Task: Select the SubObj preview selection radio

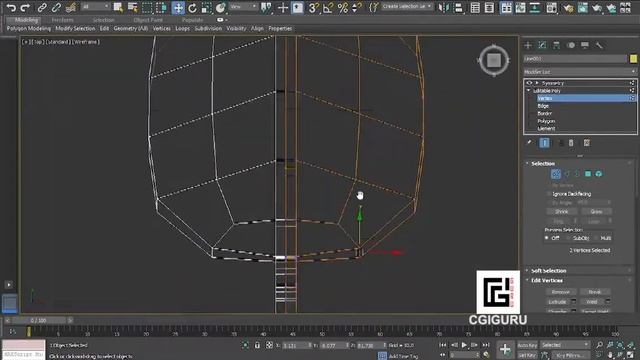Action: [x=569, y=238]
